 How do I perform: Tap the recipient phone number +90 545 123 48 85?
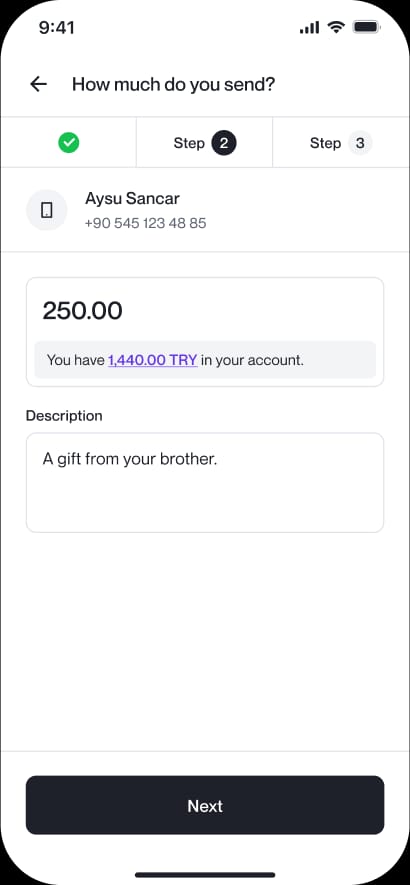coord(146,224)
